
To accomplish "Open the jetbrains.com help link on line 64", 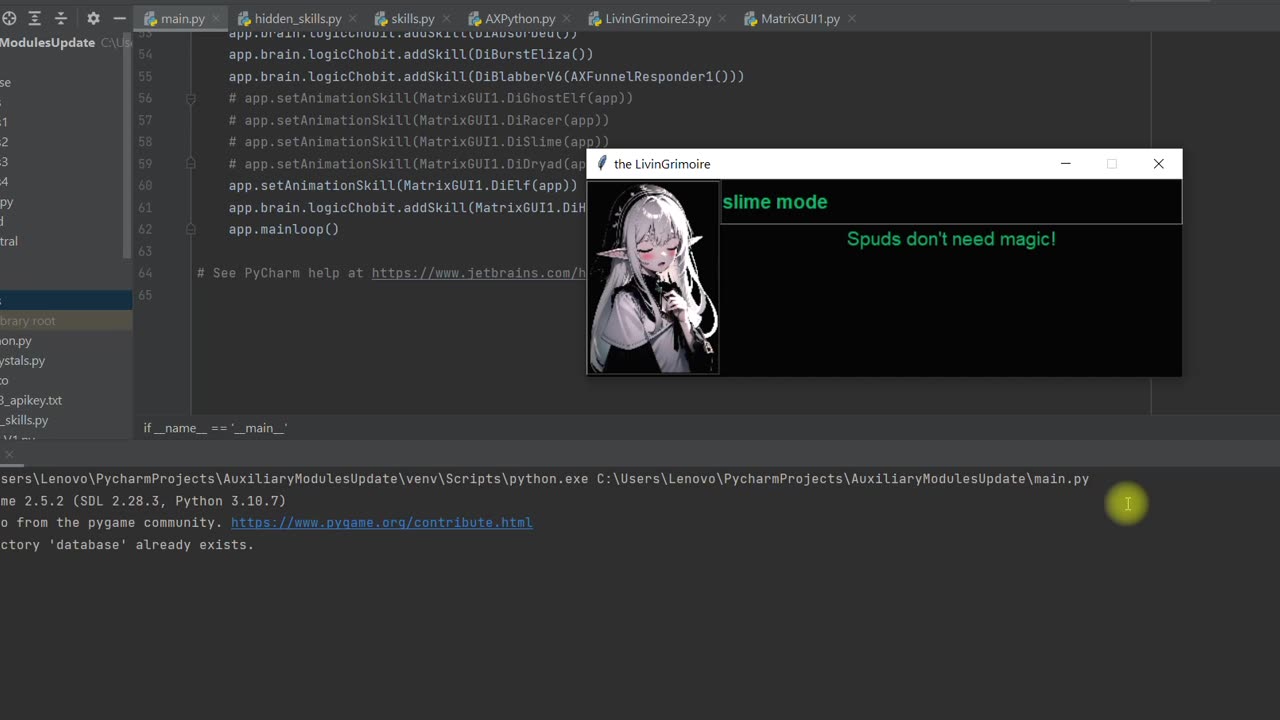I will [x=478, y=273].
